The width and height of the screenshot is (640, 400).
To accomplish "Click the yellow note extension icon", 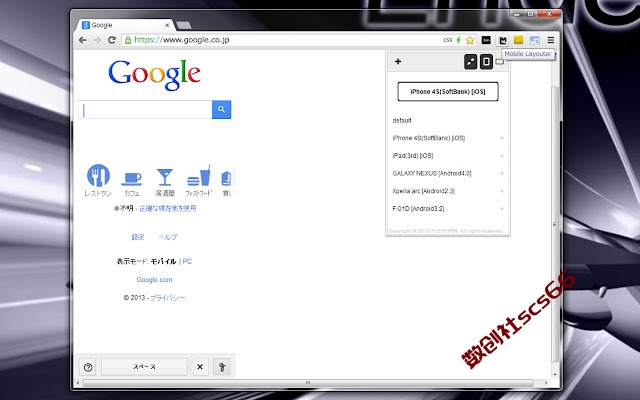I will point(518,40).
